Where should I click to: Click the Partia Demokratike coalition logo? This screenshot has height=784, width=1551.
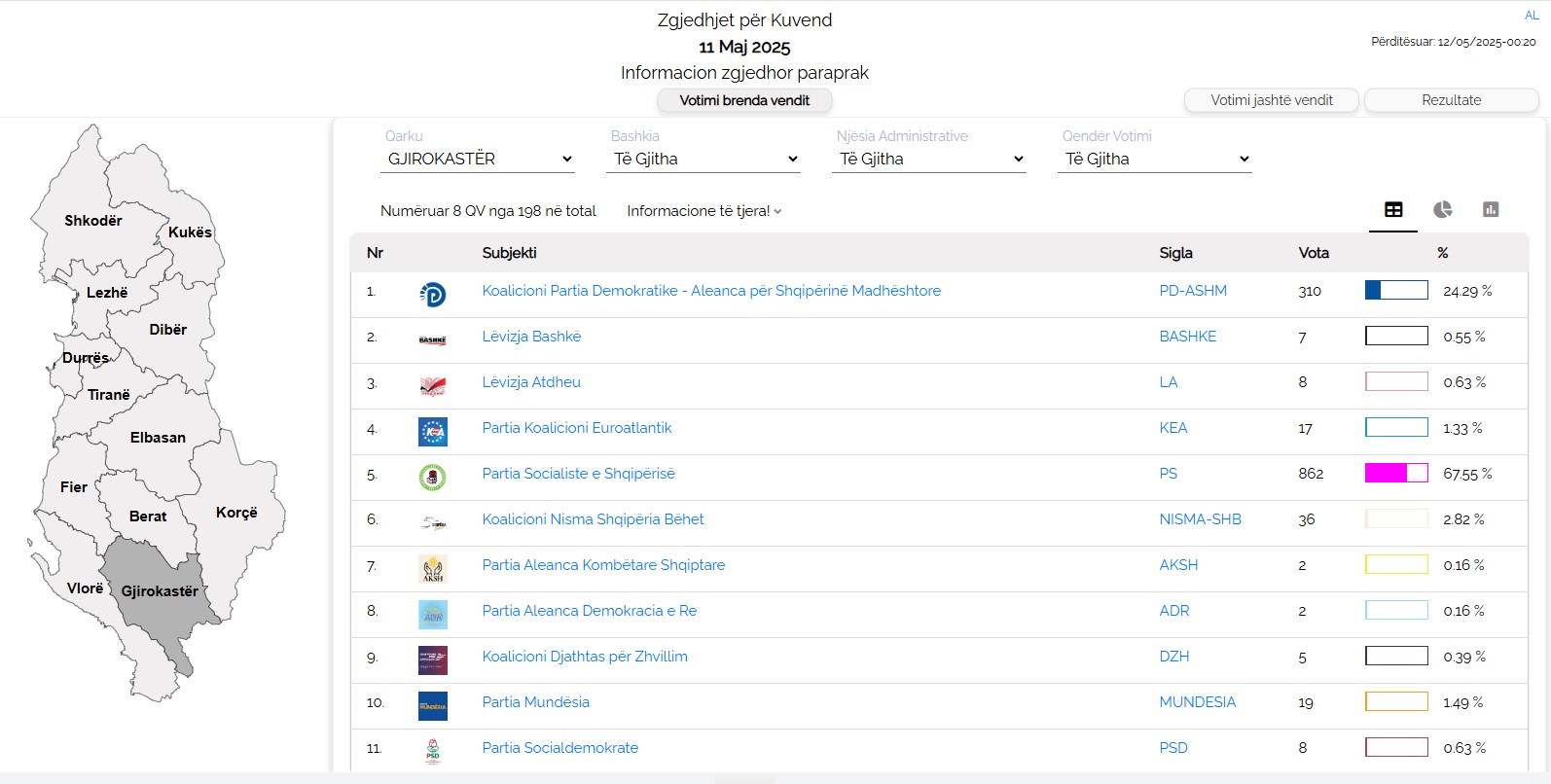point(432,294)
